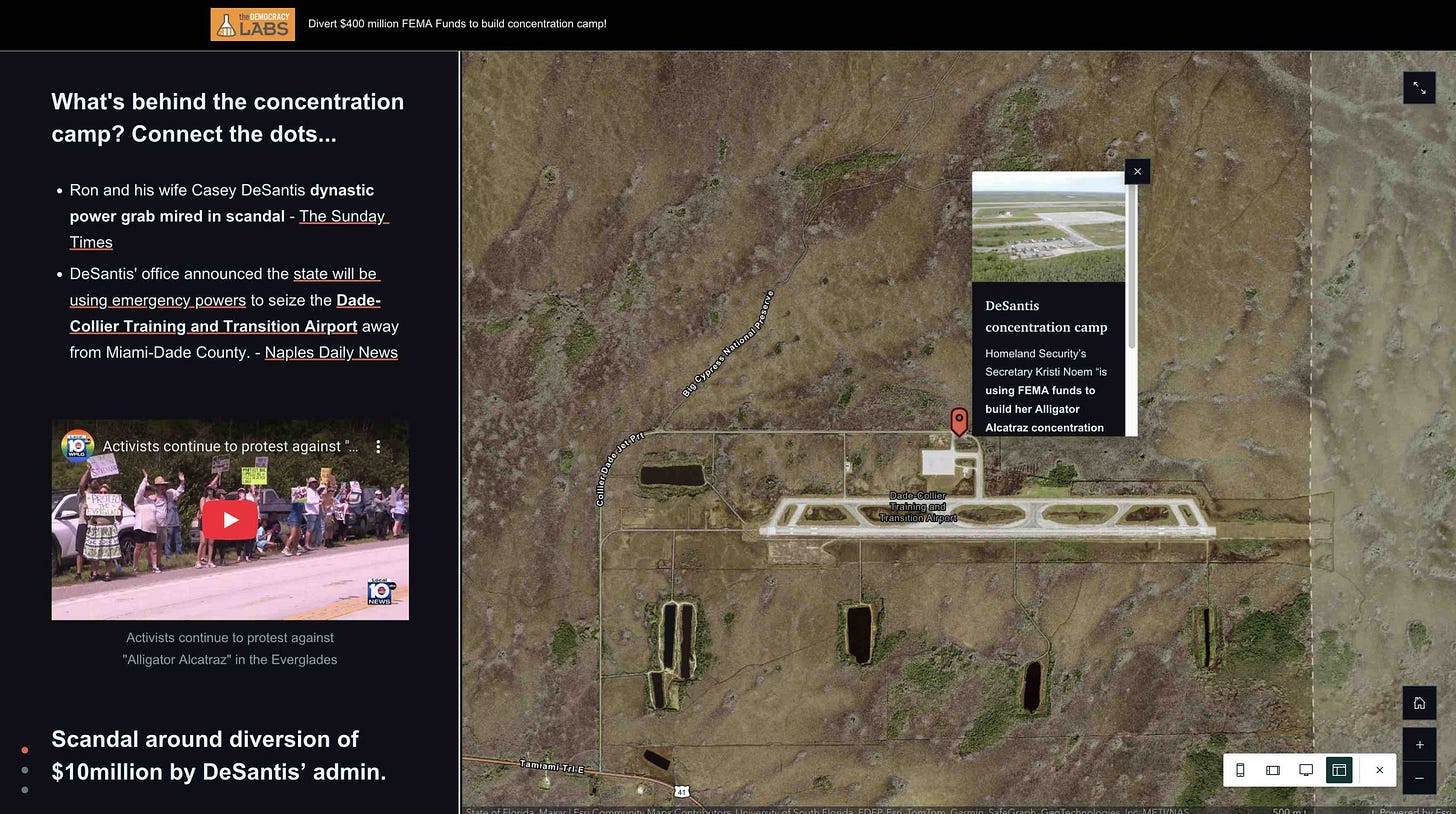
Task: Zoom out on the map
Action: 1419,778
